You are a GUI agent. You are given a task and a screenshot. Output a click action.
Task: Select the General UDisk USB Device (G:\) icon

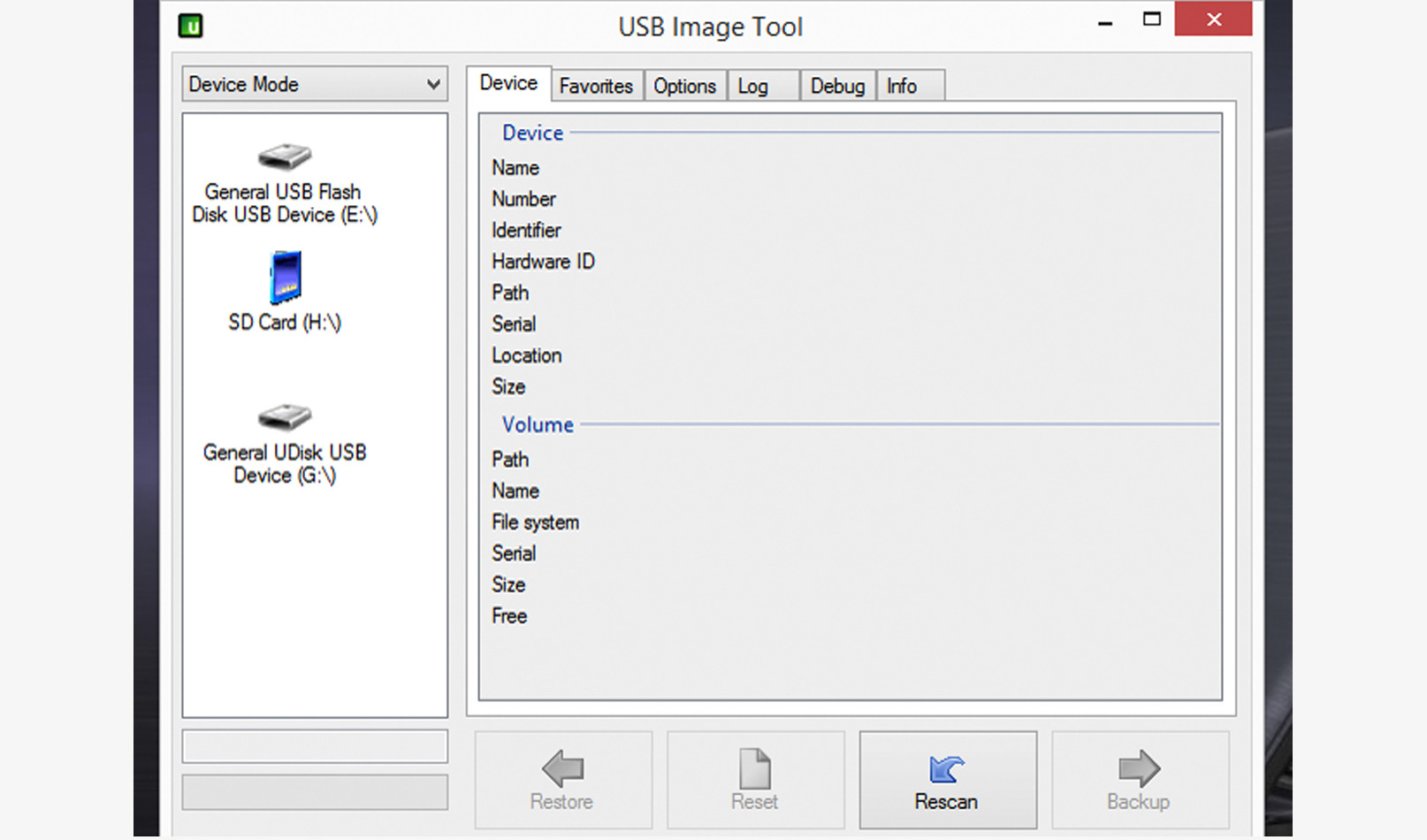[x=284, y=416]
